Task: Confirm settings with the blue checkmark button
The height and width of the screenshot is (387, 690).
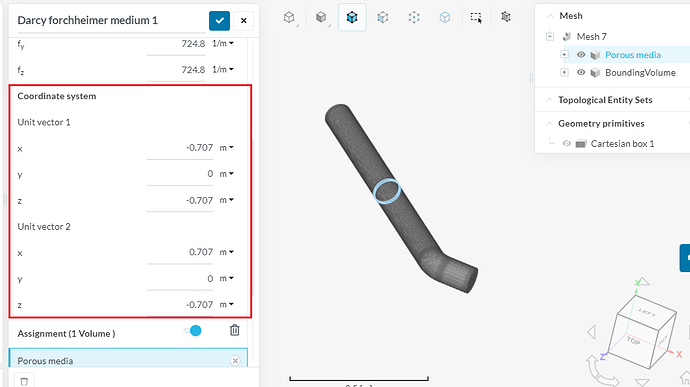Action: [219, 20]
